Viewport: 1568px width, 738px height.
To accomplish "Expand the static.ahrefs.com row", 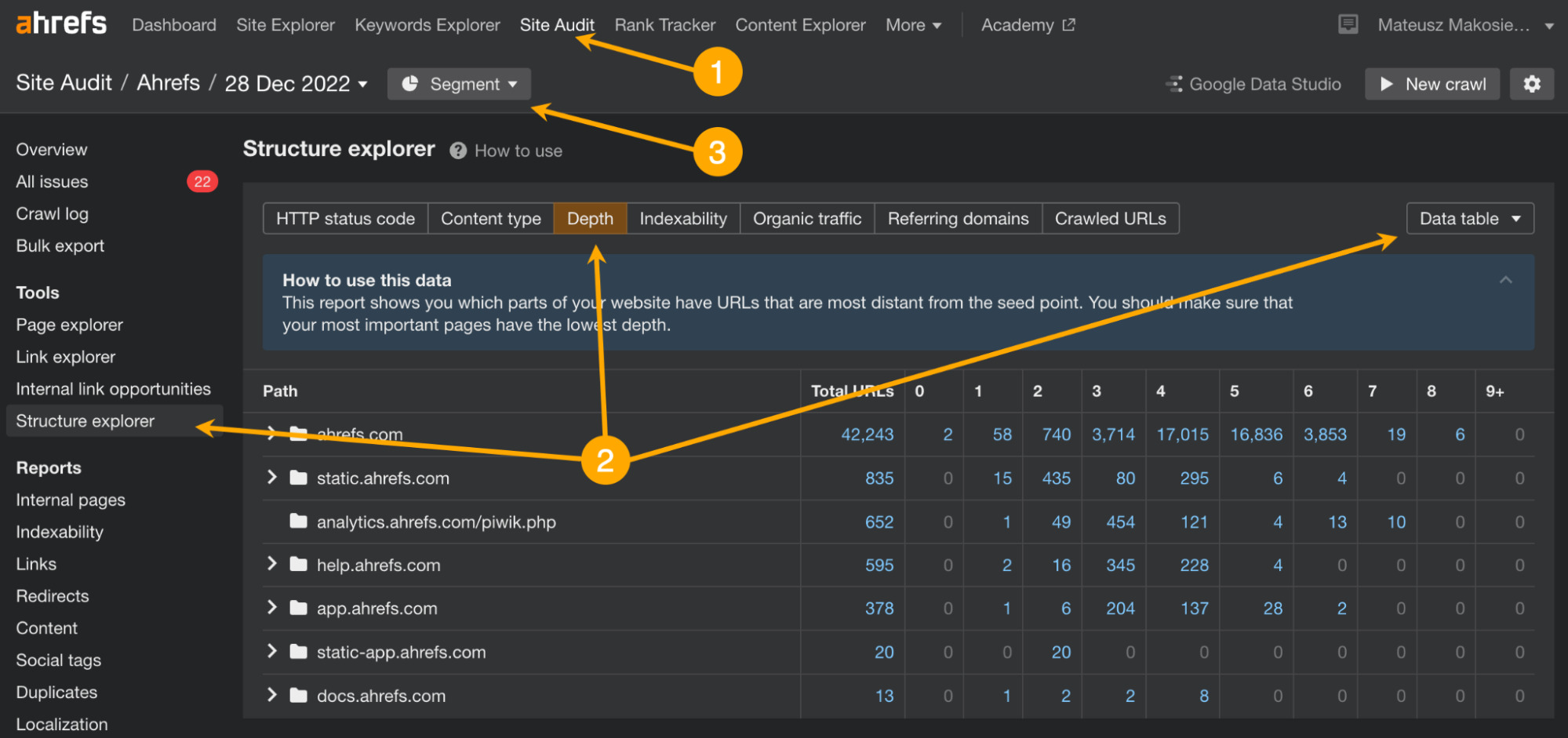I will tap(271, 477).
